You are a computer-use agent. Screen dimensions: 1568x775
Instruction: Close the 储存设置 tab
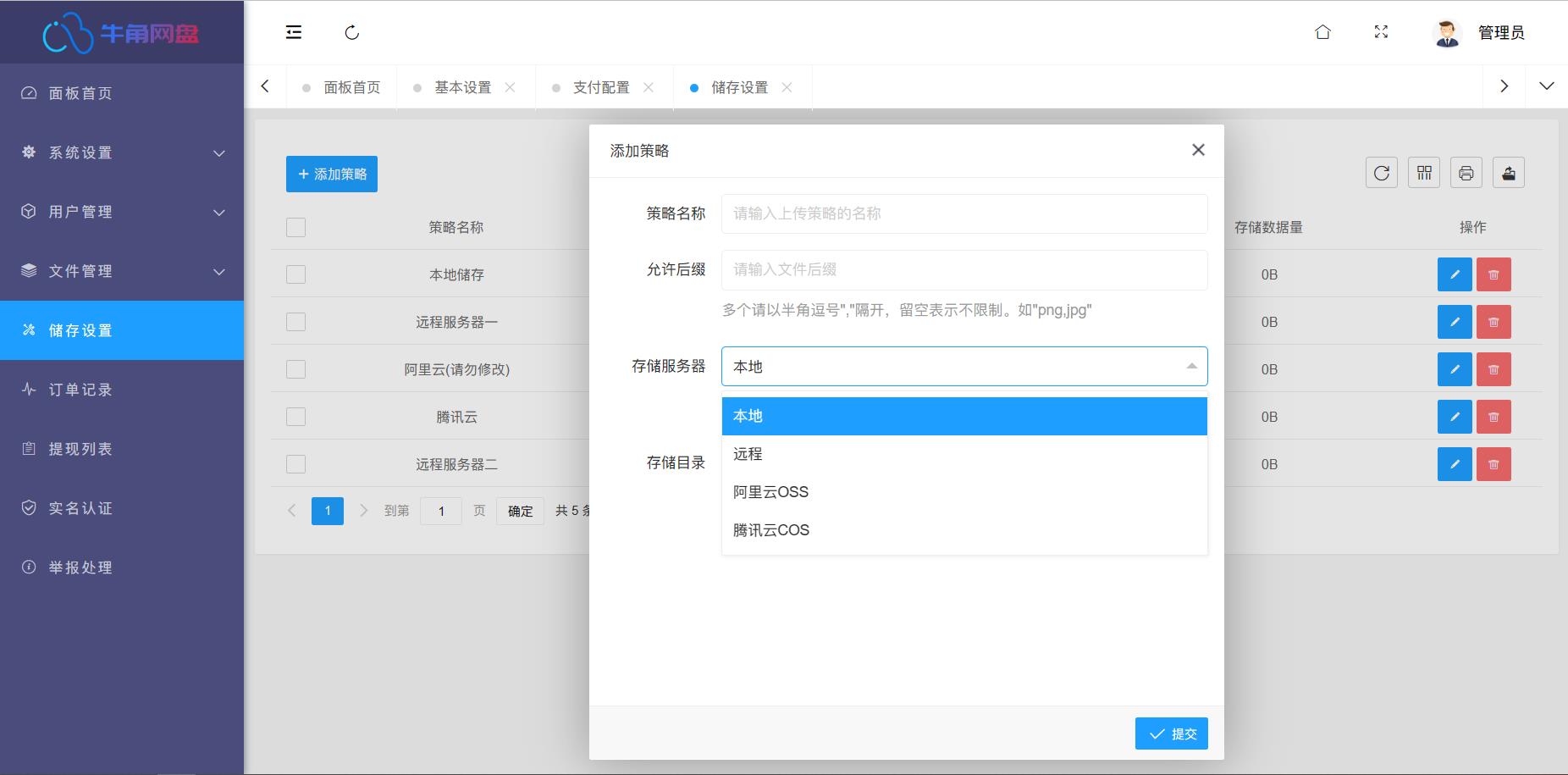[787, 87]
